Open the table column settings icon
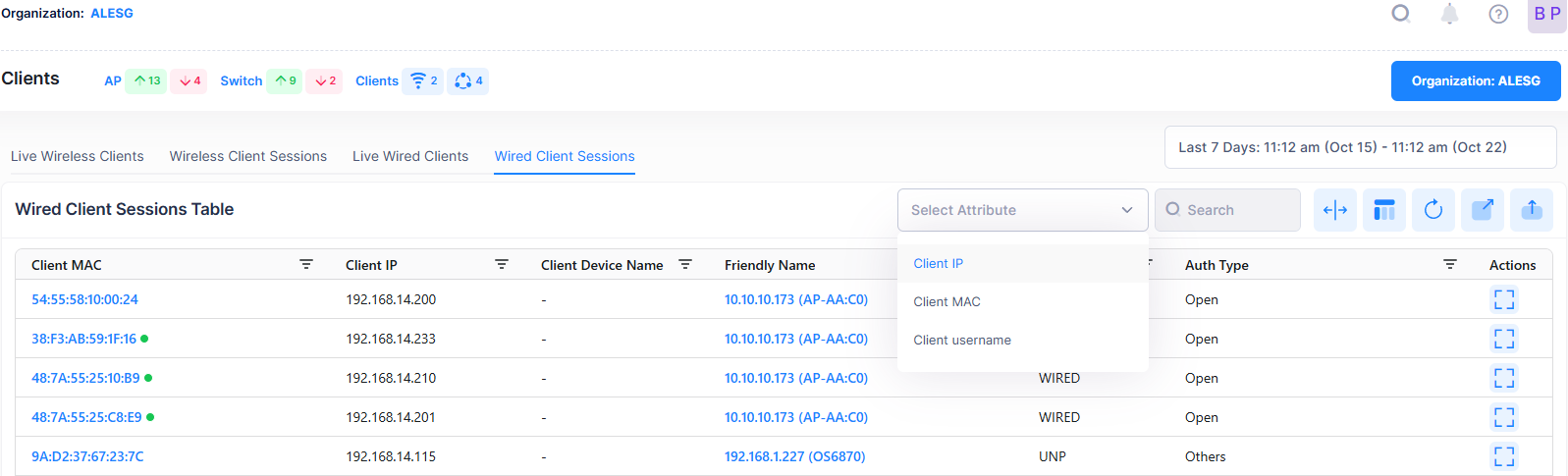 (x=1383, y=210)
